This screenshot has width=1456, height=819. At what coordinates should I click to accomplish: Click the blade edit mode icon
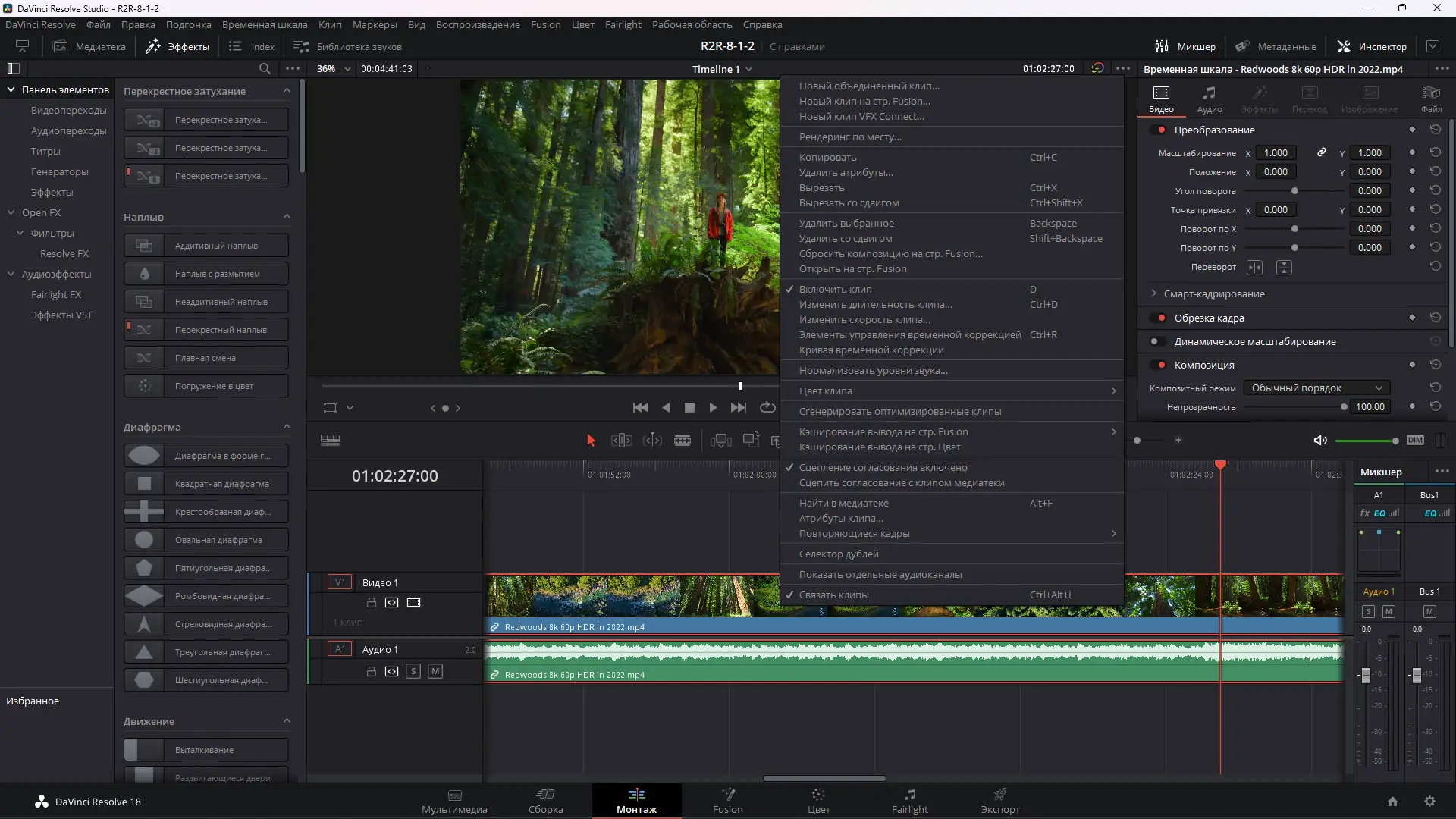(682, 441)
